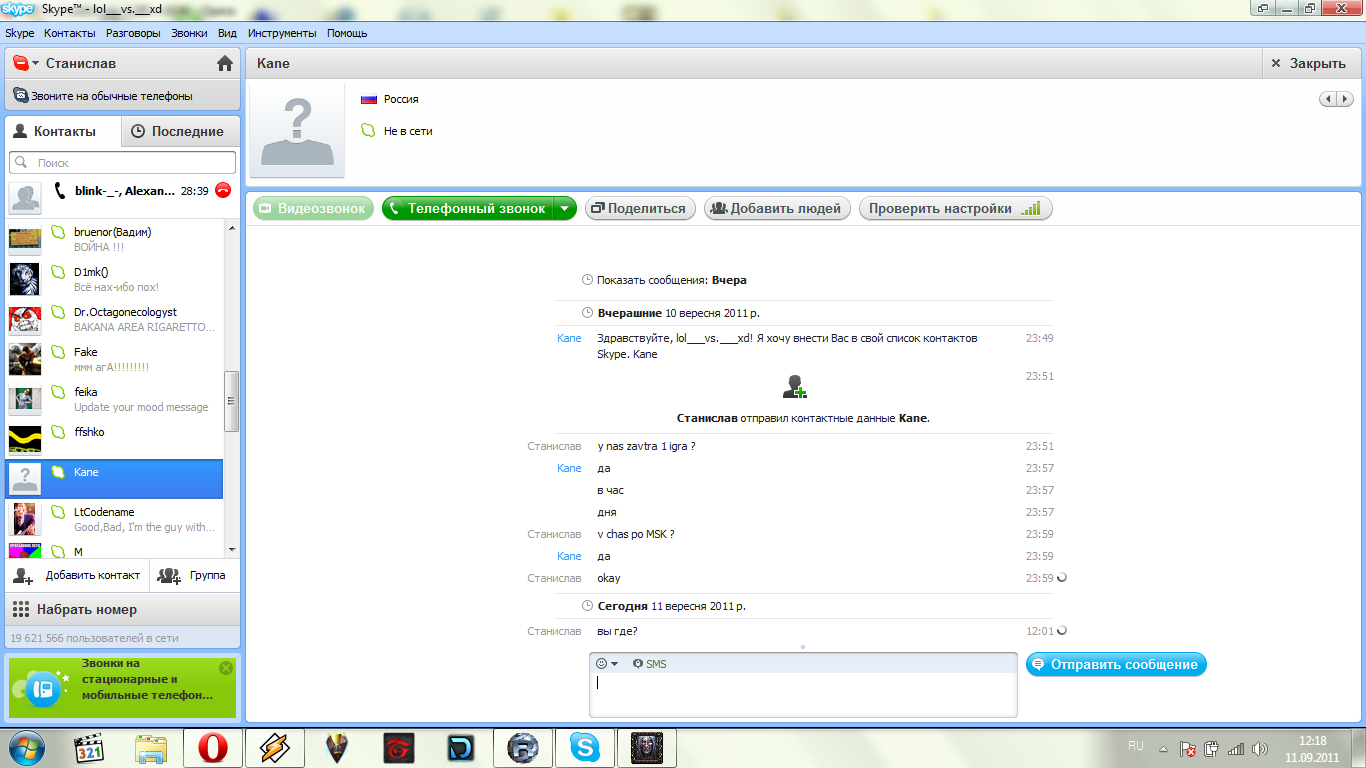Click the Группа button
The image size is (1366, 768).
click(x=195, y=575)
